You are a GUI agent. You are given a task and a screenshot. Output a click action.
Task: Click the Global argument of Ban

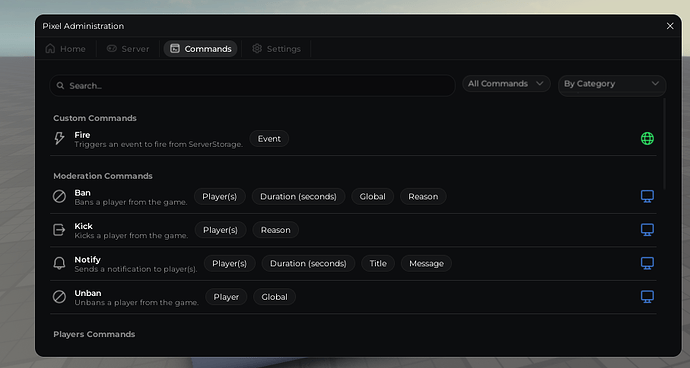click(x=372, y=196)
